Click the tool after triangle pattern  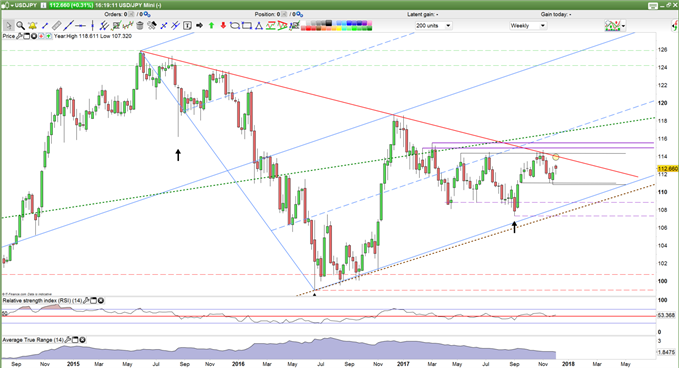pos(294,26)
